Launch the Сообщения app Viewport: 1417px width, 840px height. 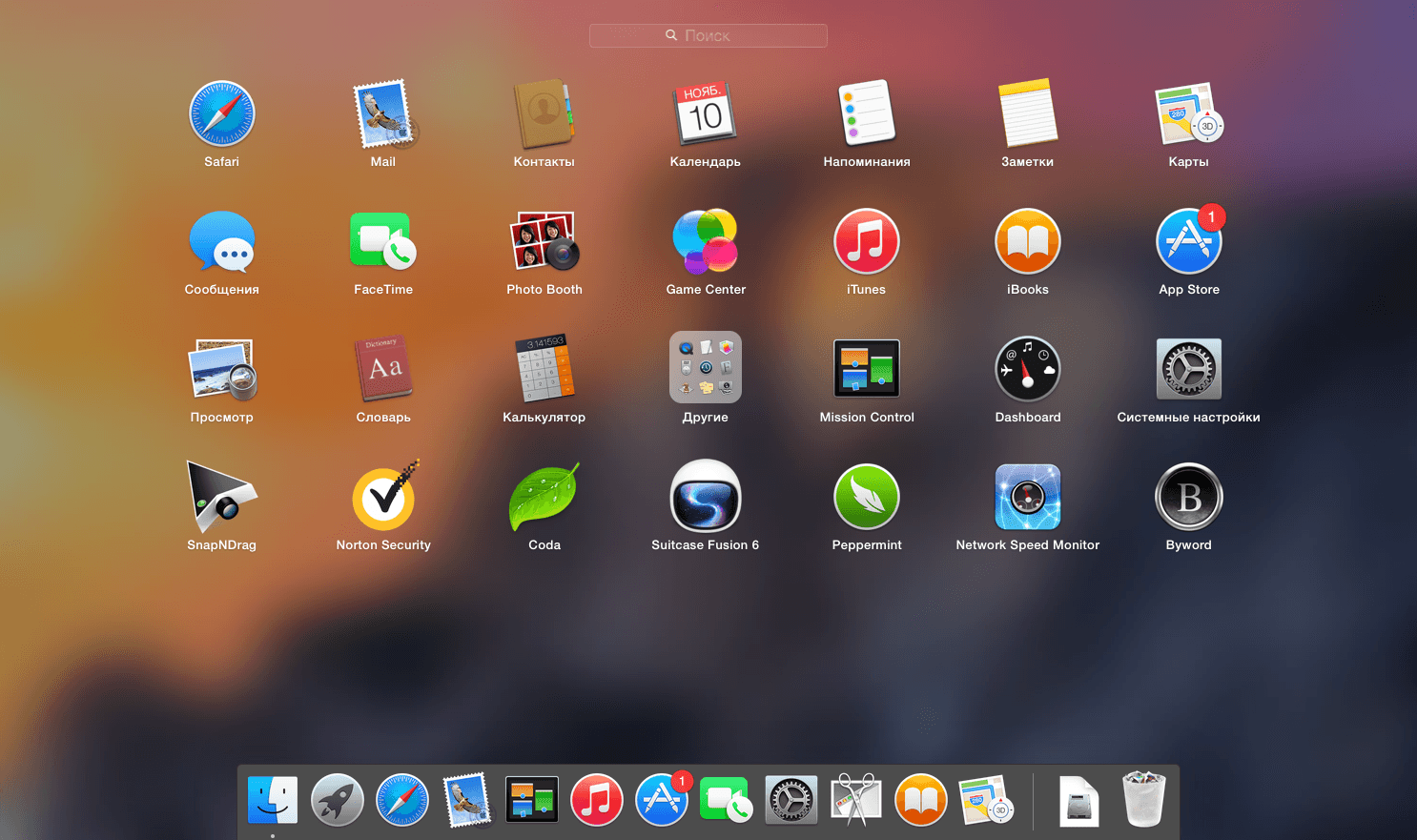point(221,241)
